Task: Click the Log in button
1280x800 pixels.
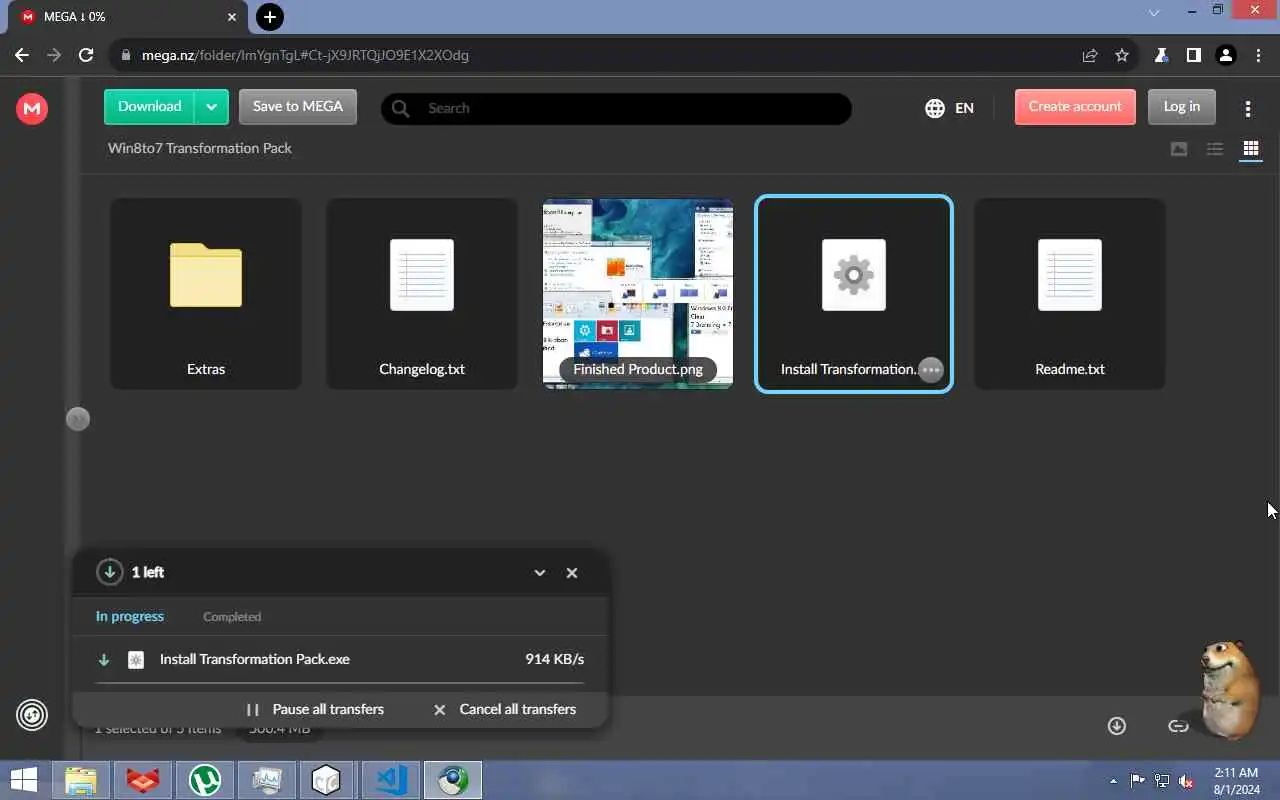Action: 1181,107
